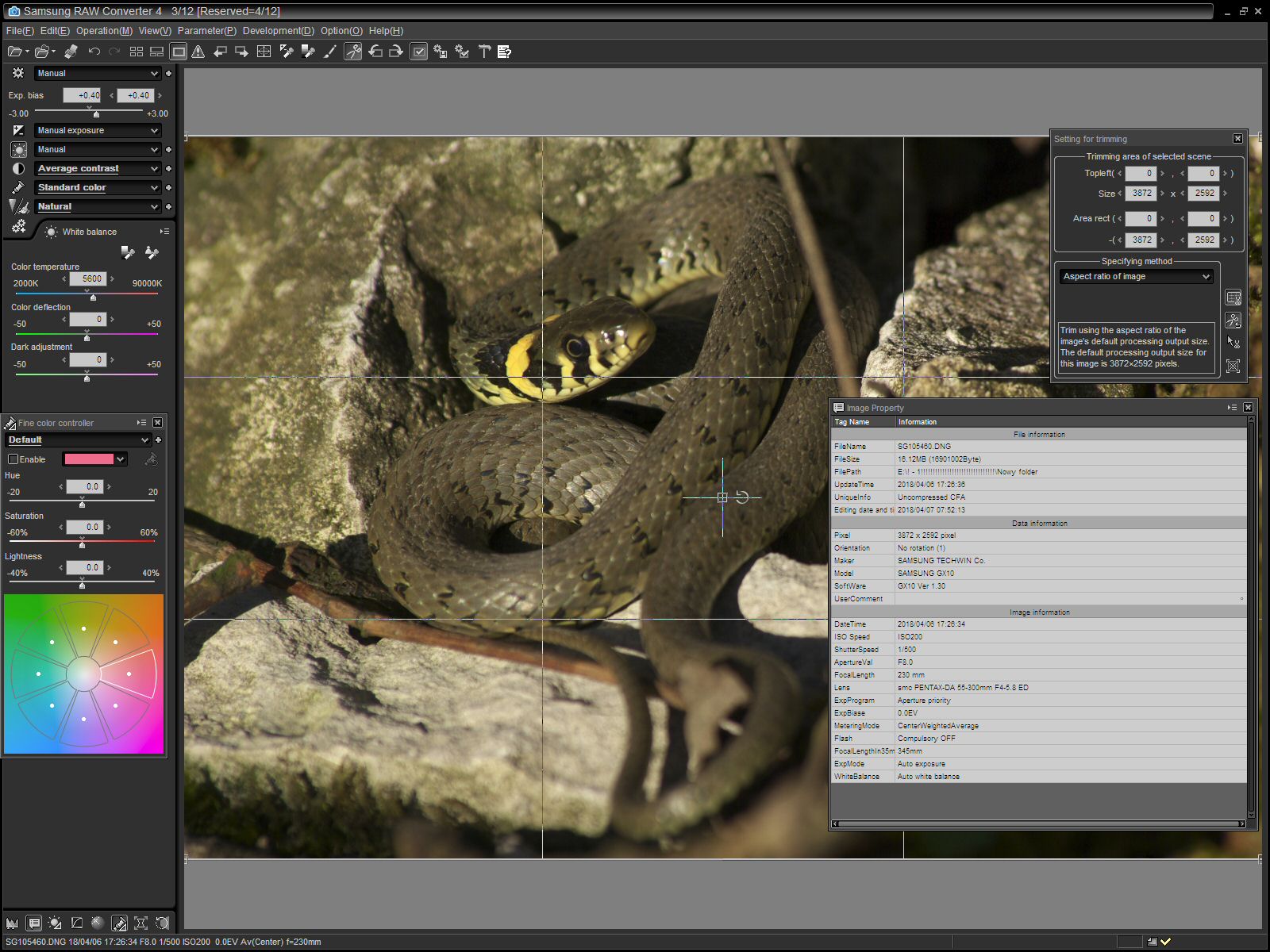Click the Image Property horizontal scrollbar
The height and width of the screenshot is (952, 1270).
point(1038,824)
